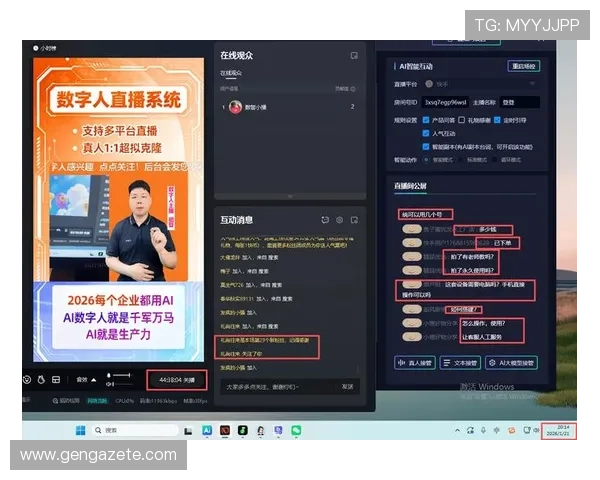Open the 直播平台 platform dropdown
Viewport: 600px width, 480px height.
coord(481,84)
